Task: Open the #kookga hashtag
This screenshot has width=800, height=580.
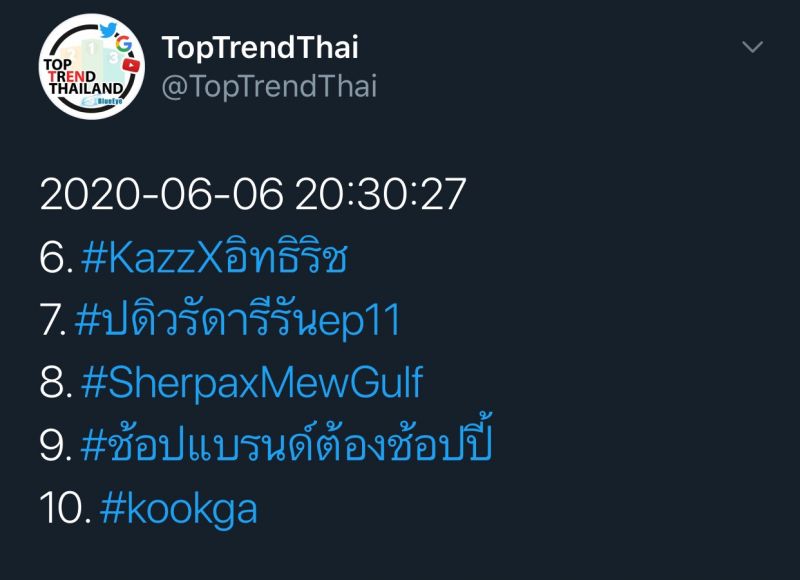Action: (x=179, y=509)
